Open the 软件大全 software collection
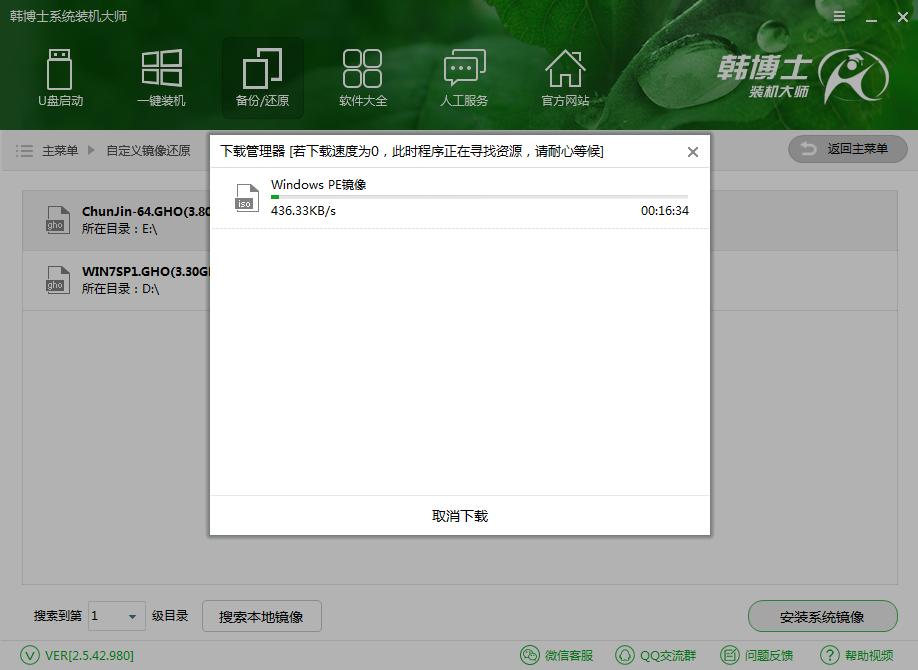The image size is (918, 670). [363, 78]
